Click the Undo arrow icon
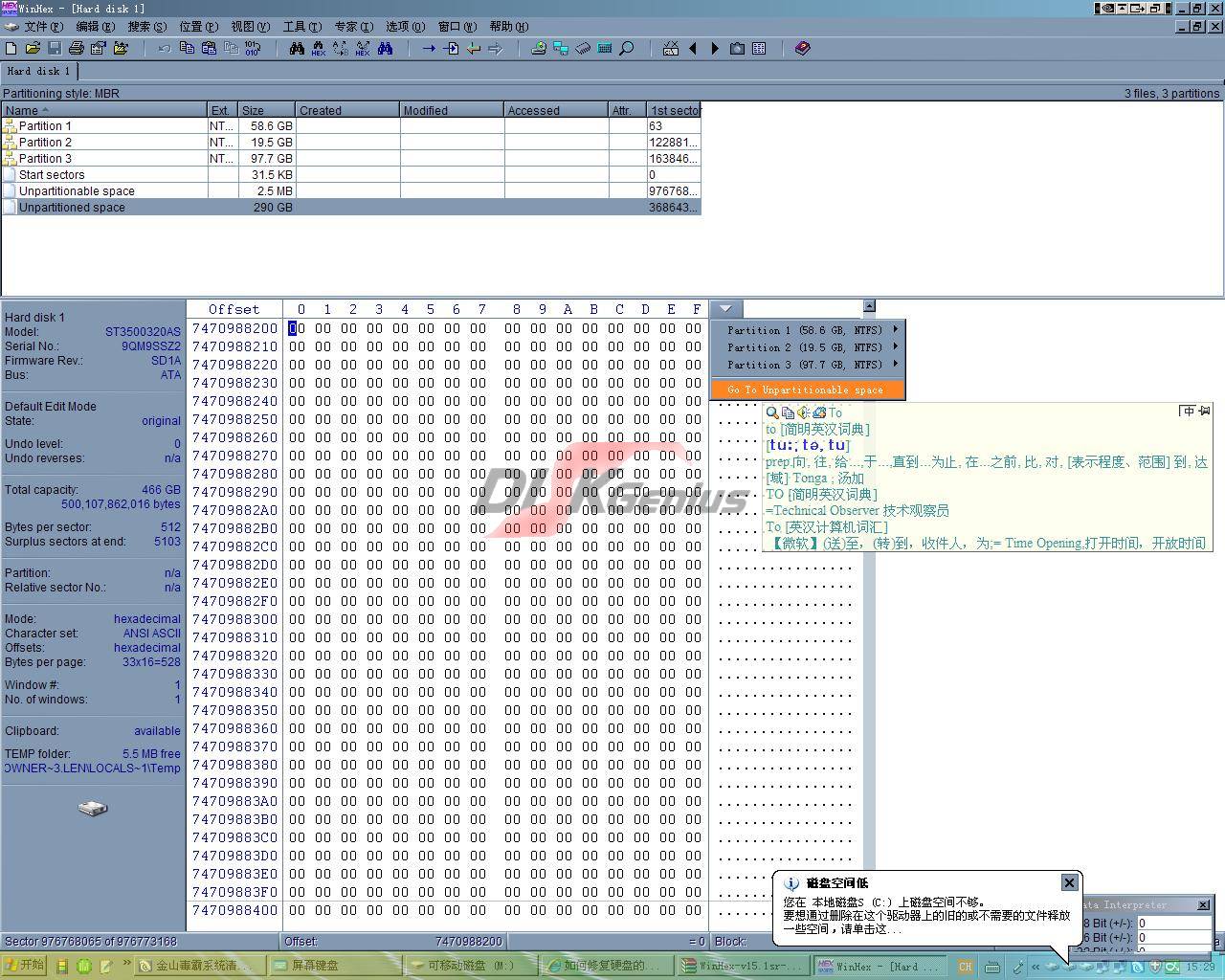 click(165, 48)
